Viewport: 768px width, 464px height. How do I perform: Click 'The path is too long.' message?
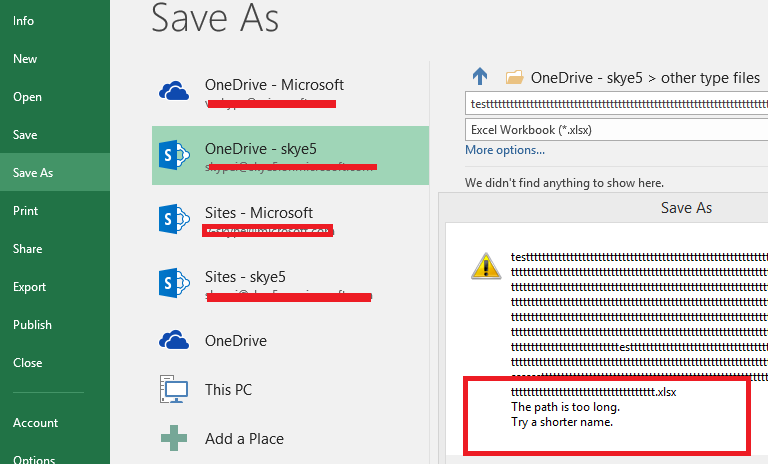click(565, 407)
